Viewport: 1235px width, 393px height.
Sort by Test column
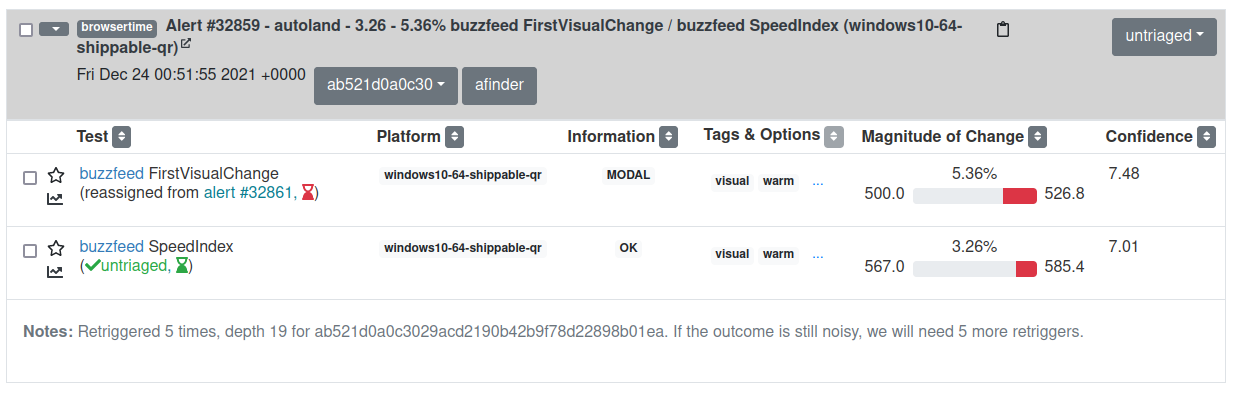tap(122, 137)
